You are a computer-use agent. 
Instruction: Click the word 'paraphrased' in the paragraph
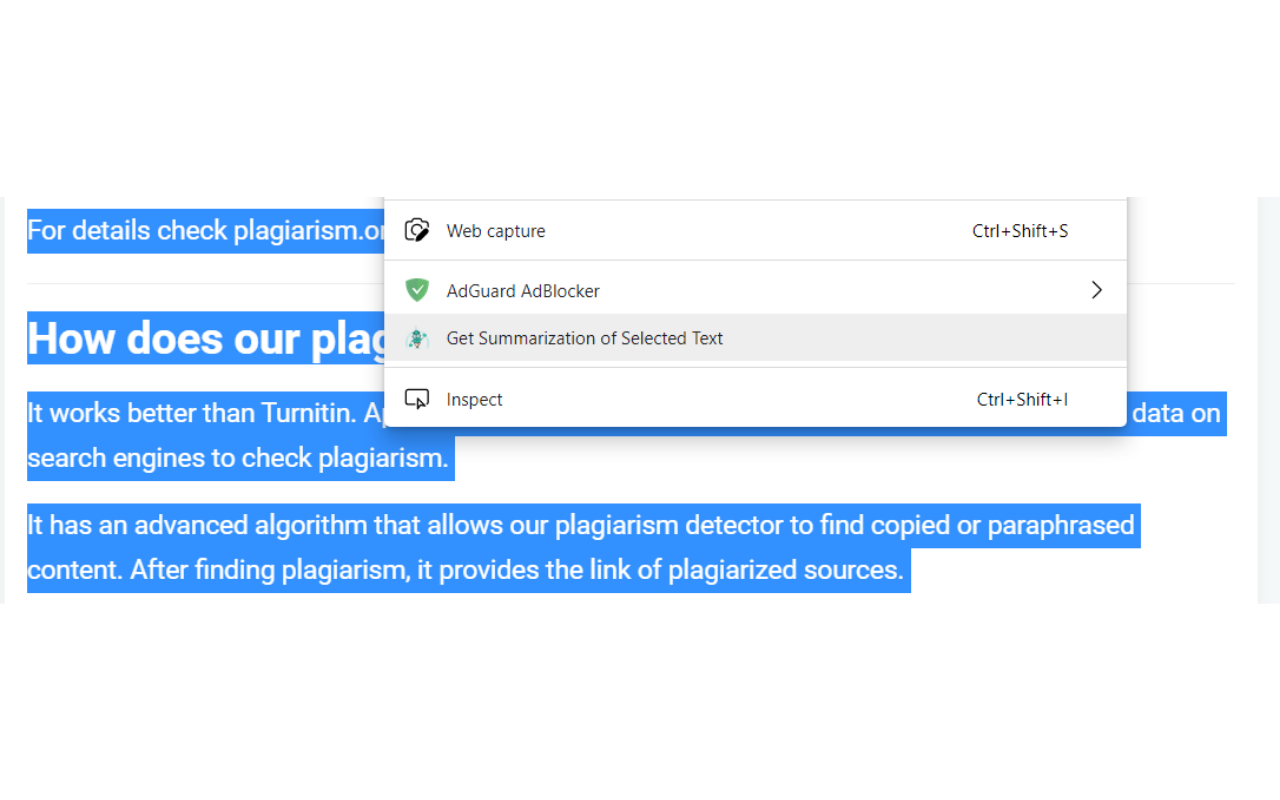tap(1061, 525)
